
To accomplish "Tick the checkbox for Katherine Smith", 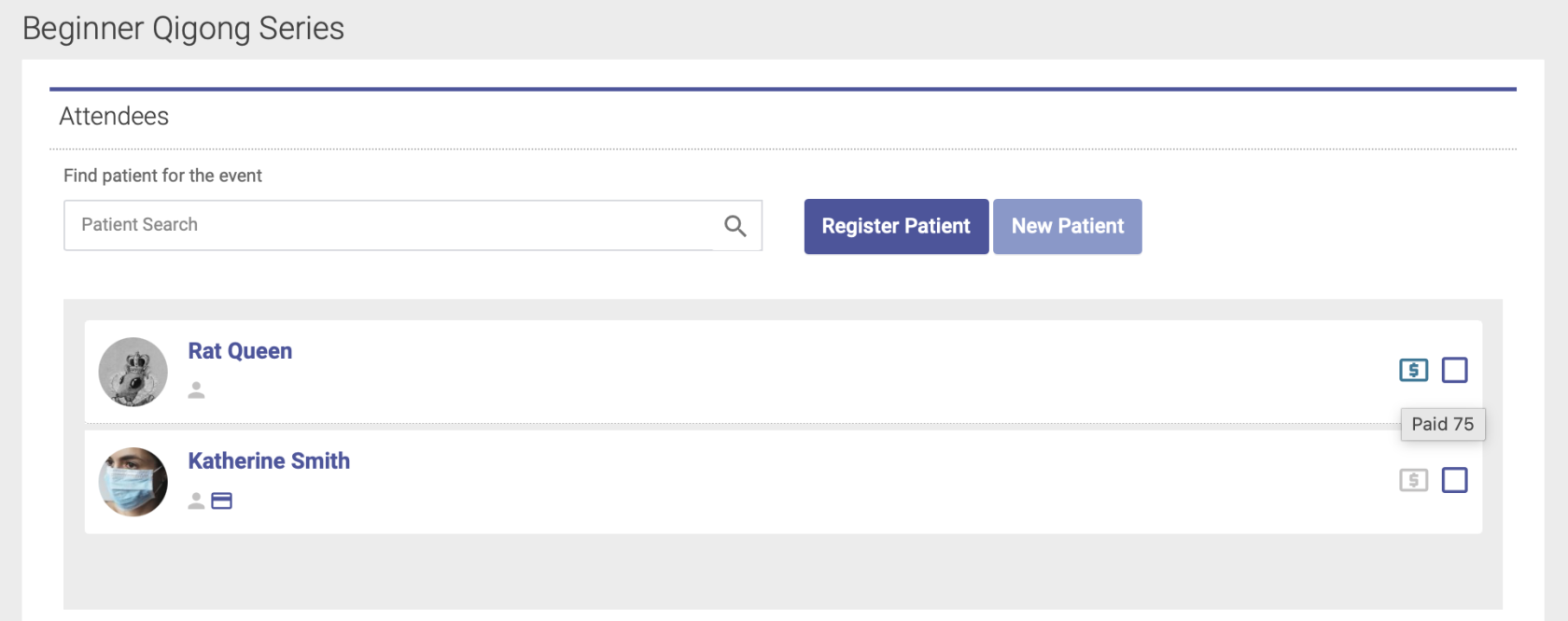I will 1454,480.
